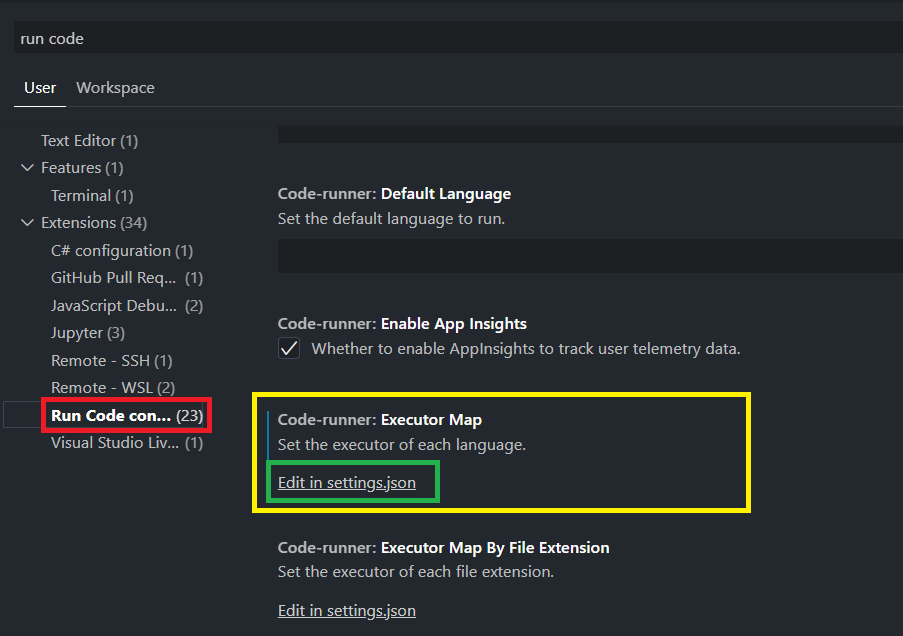Open GitHub Pull Requests settings category

pyautogui.click(x=126, y=278)
